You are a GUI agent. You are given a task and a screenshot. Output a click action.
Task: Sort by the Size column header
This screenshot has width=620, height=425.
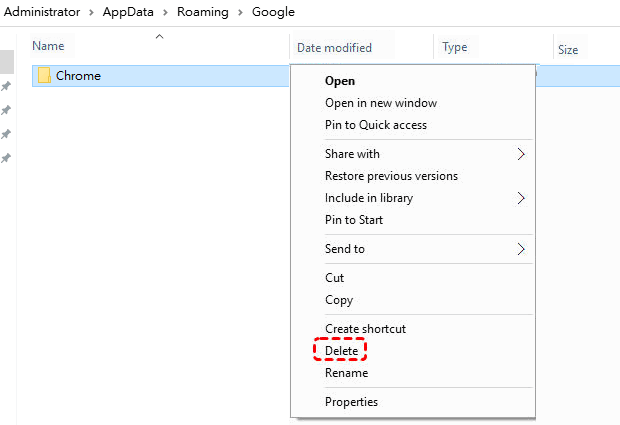(568, 50)
